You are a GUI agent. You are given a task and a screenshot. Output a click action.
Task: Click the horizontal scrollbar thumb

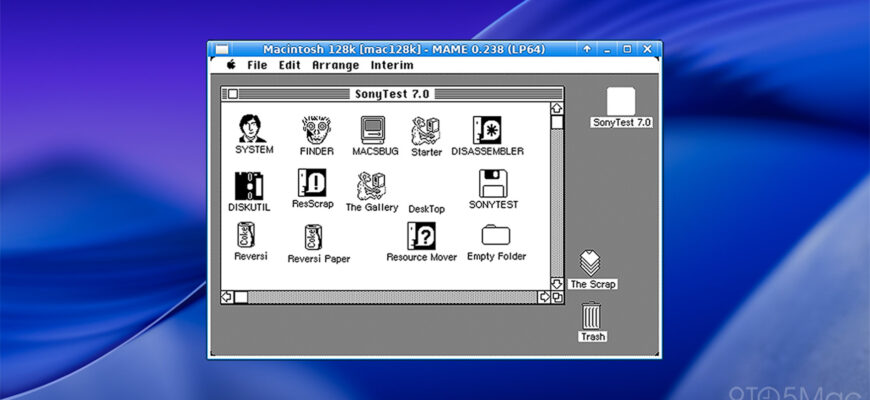coord(241,297)
